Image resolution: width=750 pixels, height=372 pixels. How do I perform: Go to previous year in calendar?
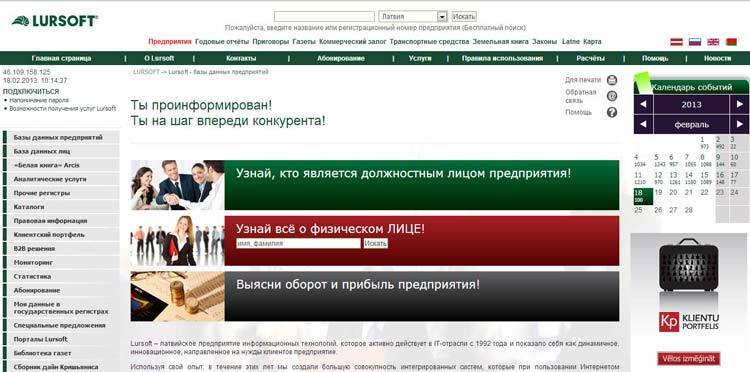click(643, 104)
